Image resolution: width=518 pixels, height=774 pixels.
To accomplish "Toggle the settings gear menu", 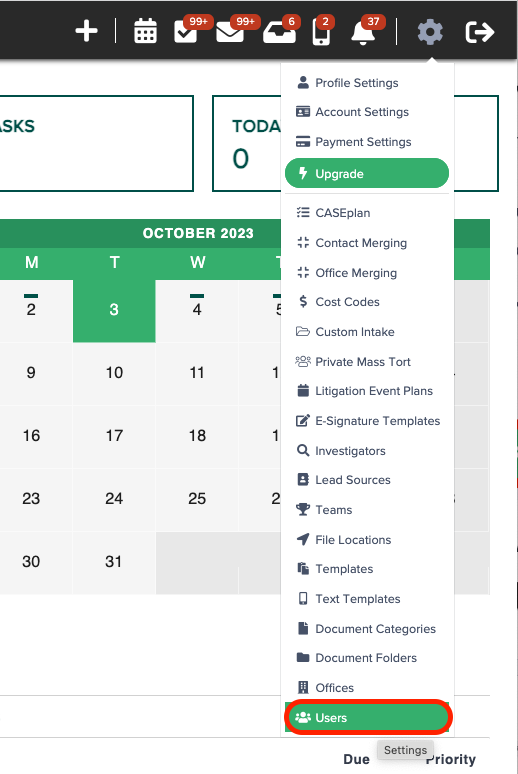I will (x=430, y=32).
